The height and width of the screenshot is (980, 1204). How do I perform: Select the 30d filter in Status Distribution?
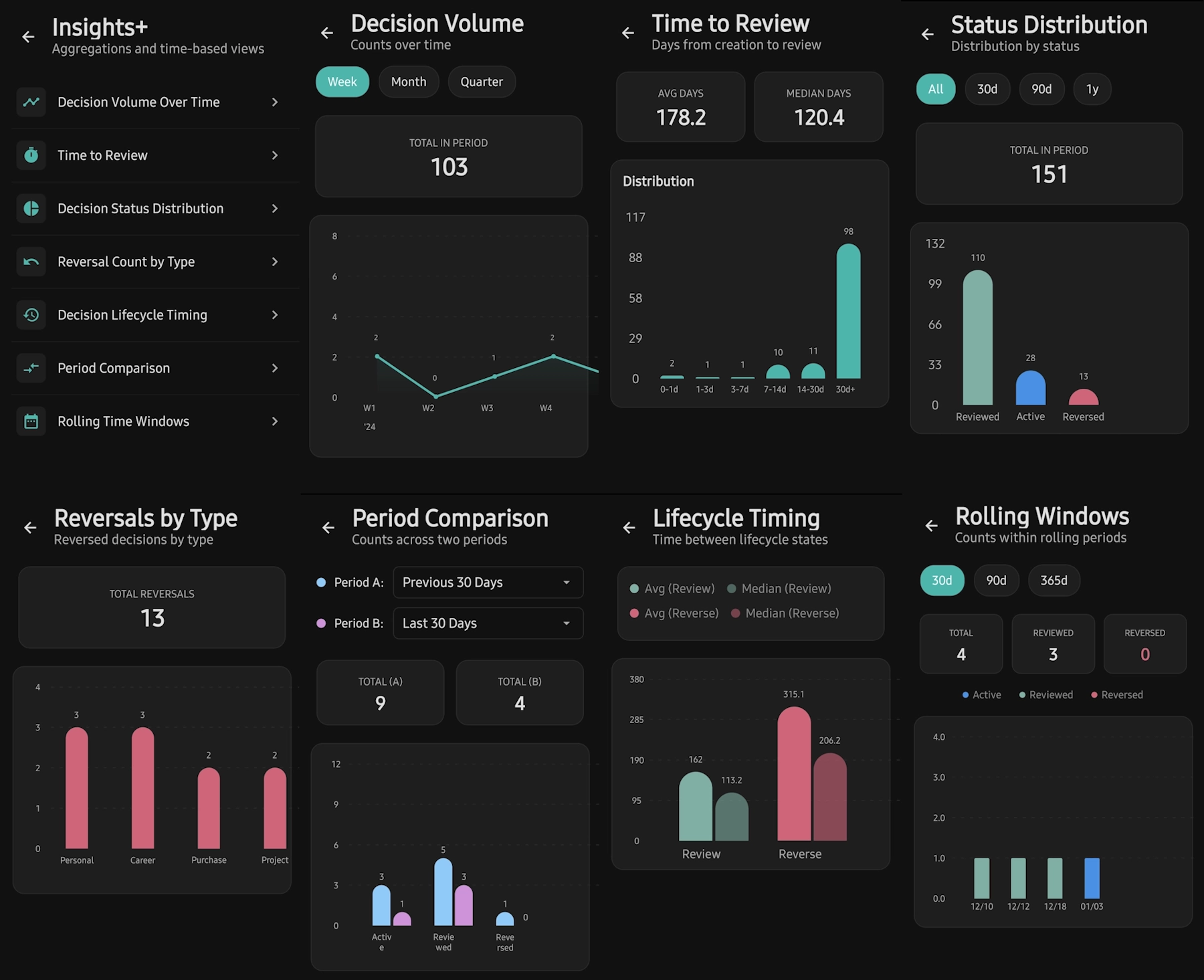[x=987, y=89]
